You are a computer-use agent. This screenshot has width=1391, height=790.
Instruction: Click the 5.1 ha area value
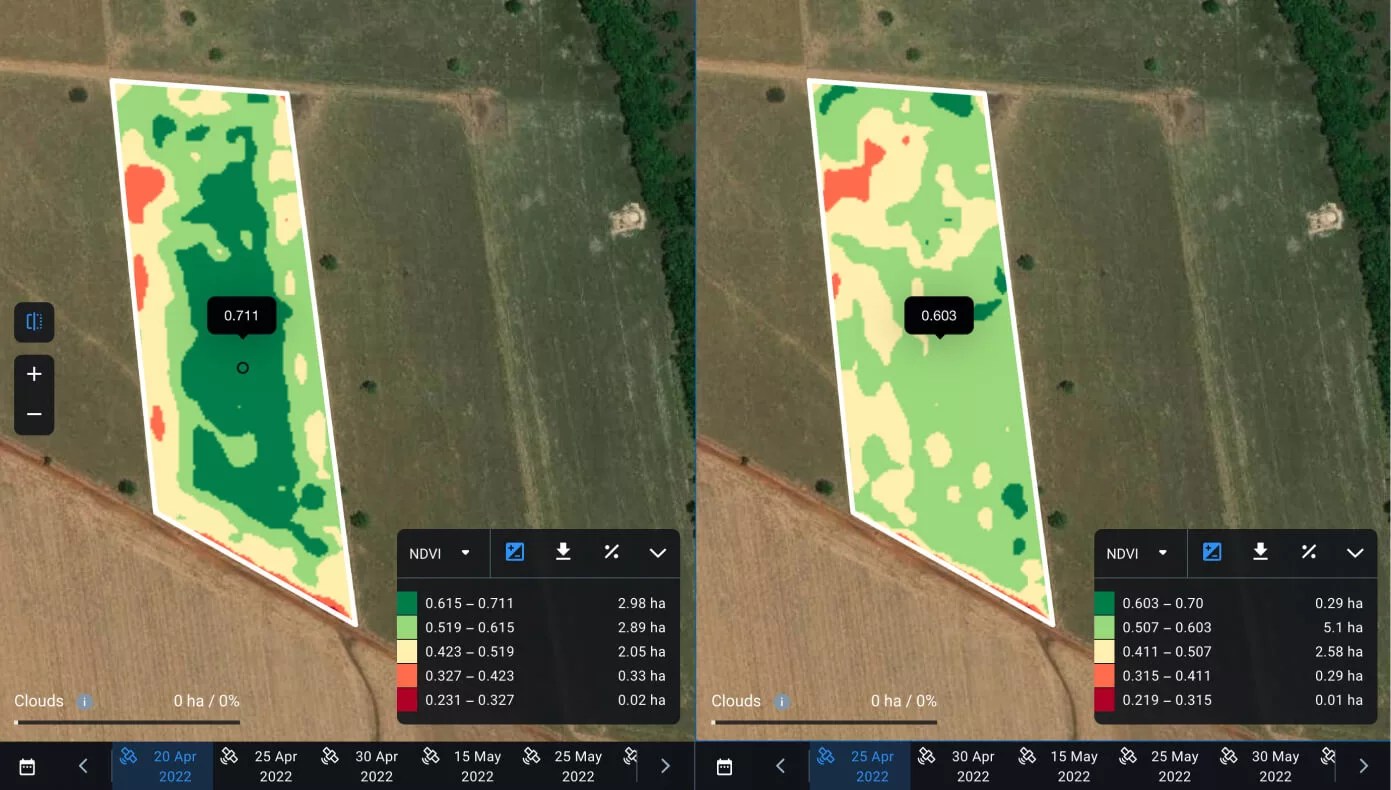[x=1345, y=627]
